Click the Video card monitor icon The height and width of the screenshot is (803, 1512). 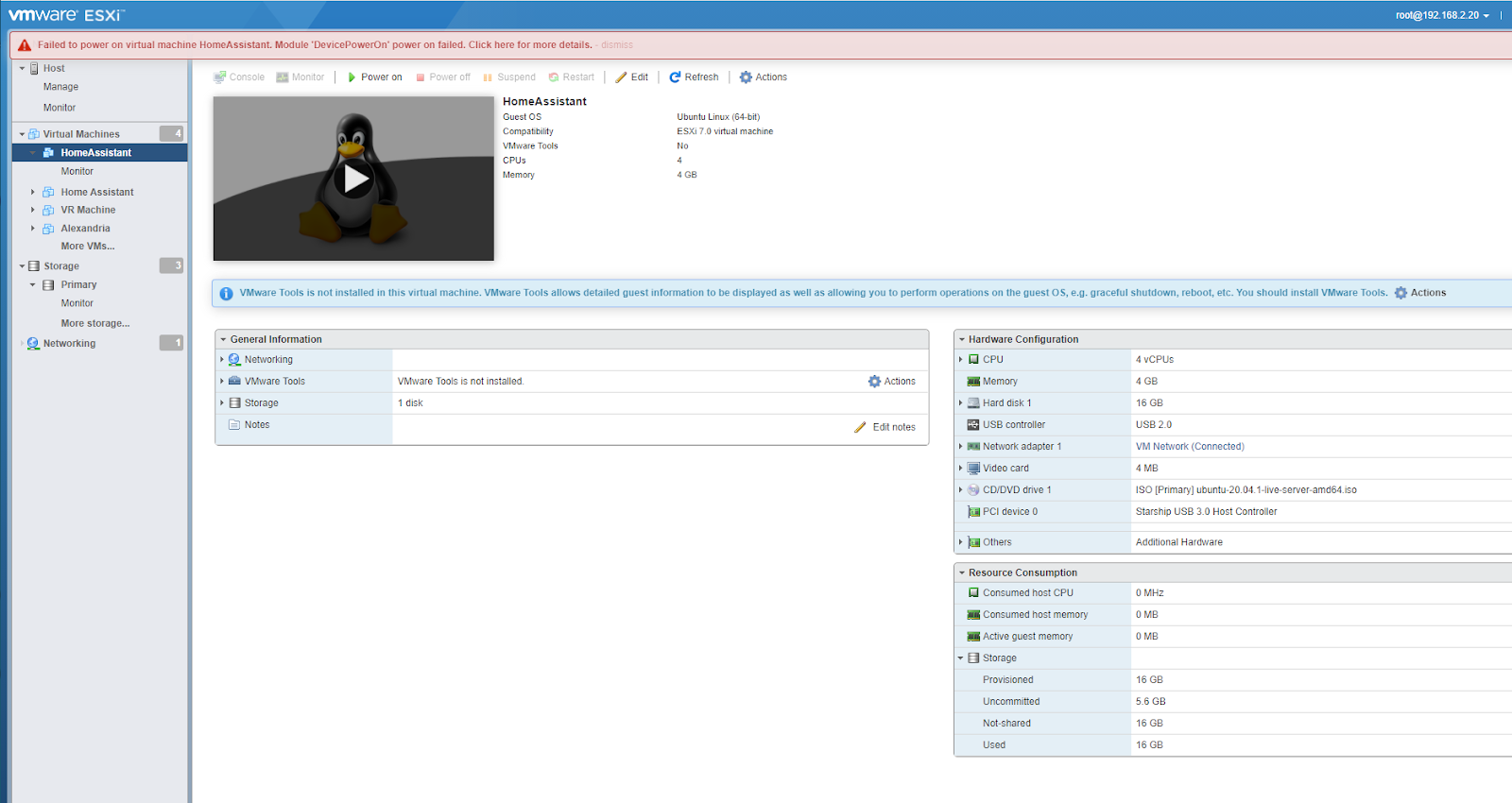(x=973, y=469)
